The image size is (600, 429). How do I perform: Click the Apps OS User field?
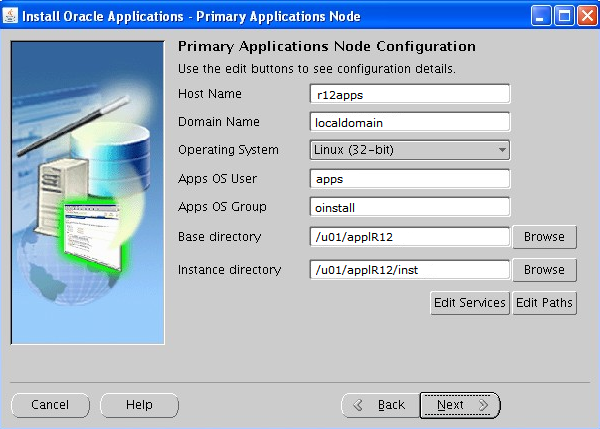coord(409,179)
